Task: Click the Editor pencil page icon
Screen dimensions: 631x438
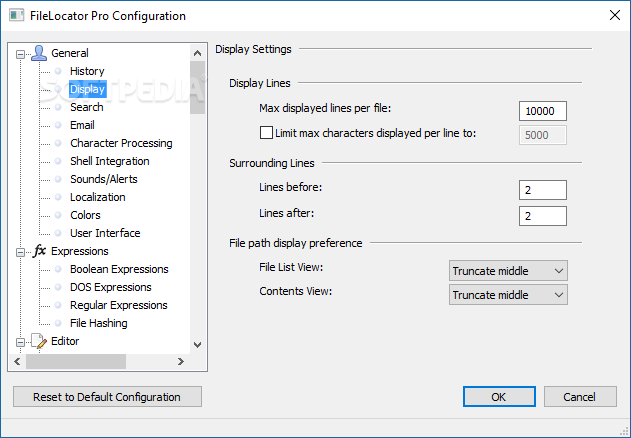Action: tap(39, 341)
